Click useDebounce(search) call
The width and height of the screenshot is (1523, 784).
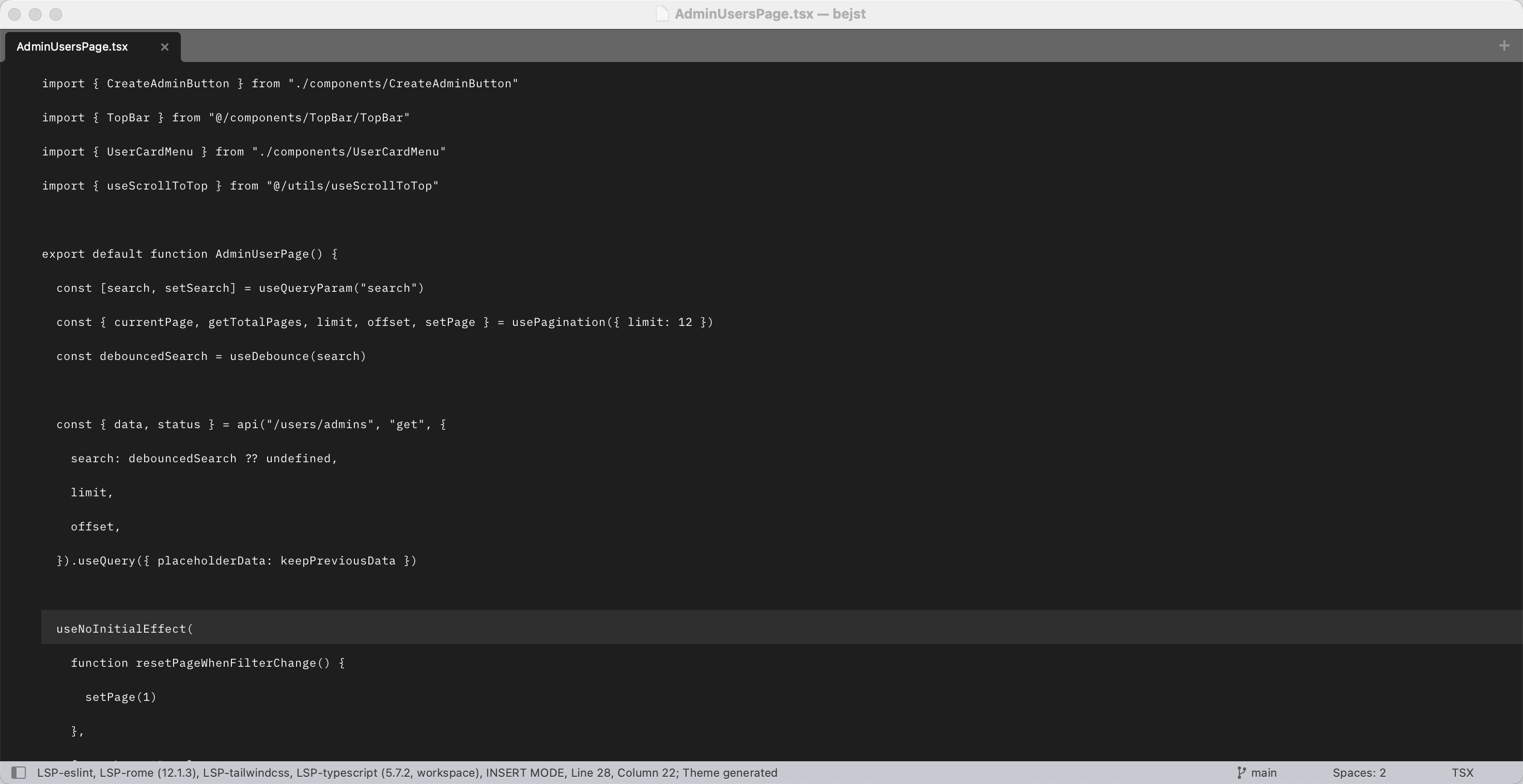click(298, 356)
